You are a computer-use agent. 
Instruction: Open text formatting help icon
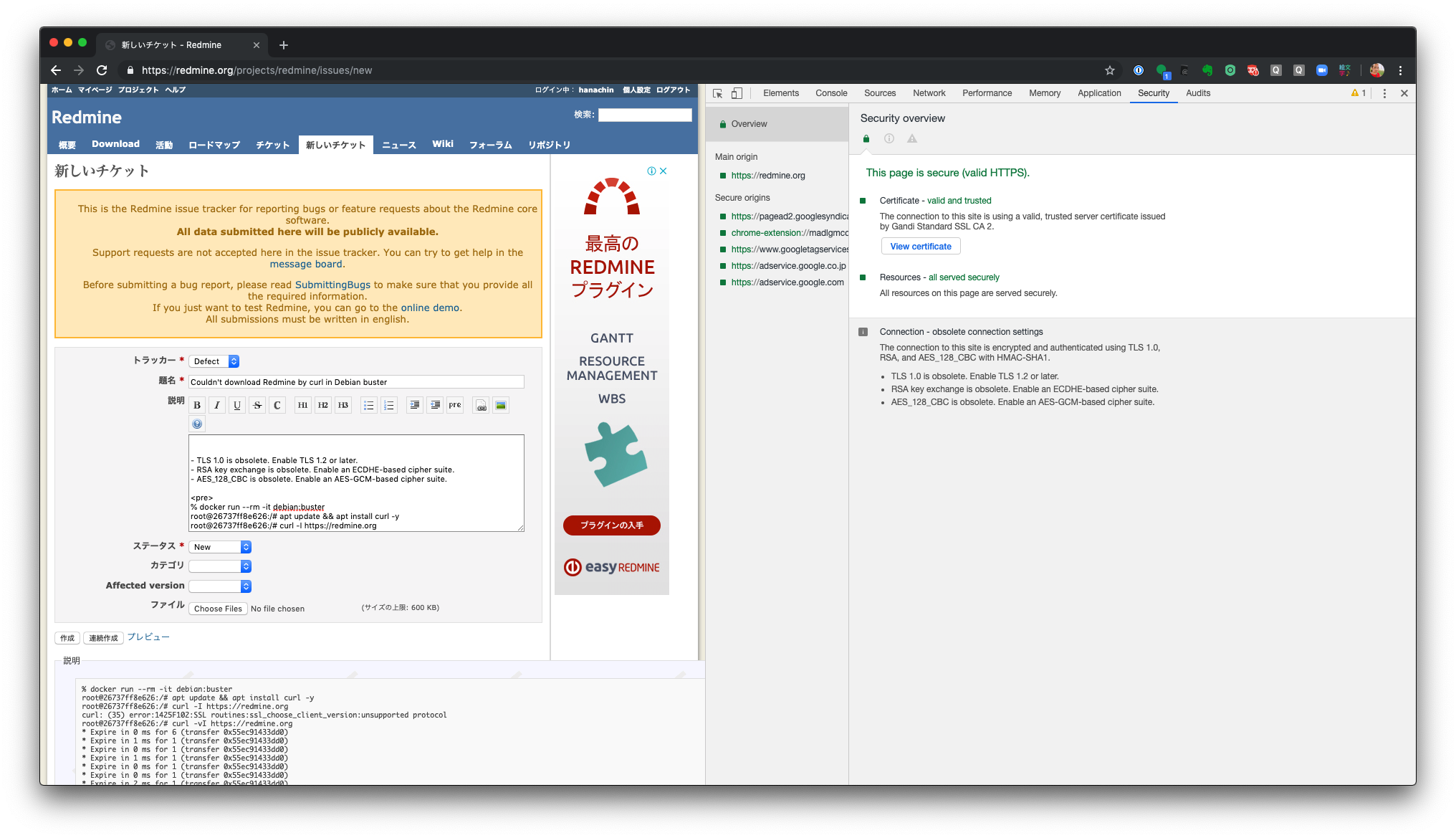197,424
